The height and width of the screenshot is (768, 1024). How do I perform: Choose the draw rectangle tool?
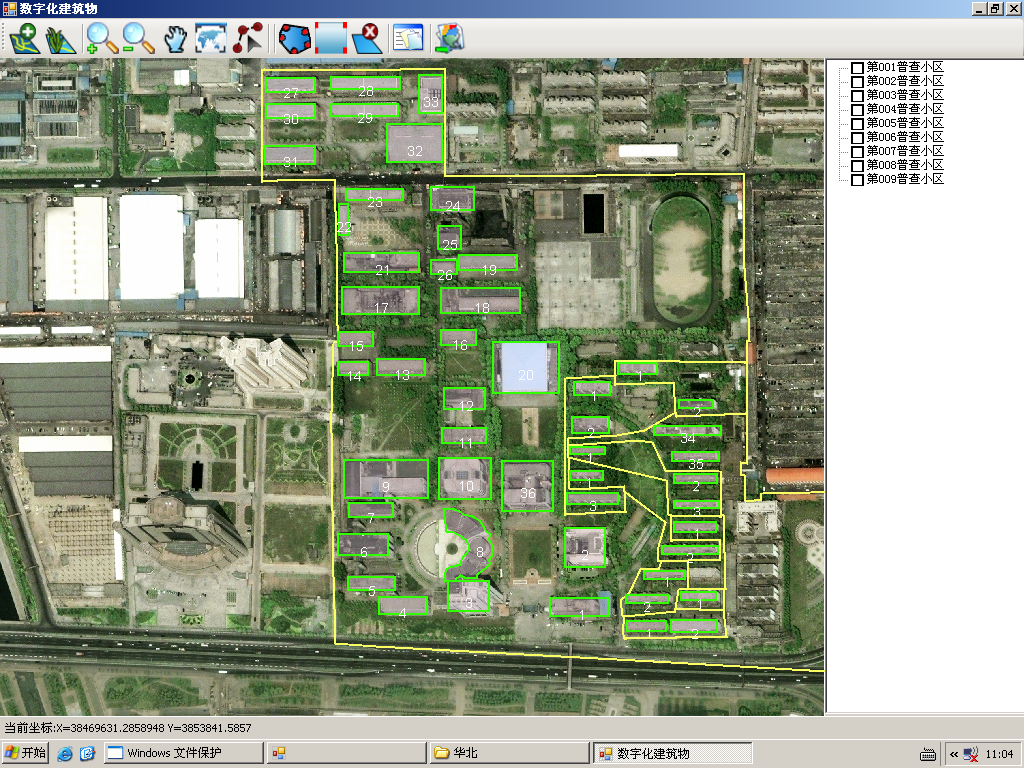tap(331, 39)
